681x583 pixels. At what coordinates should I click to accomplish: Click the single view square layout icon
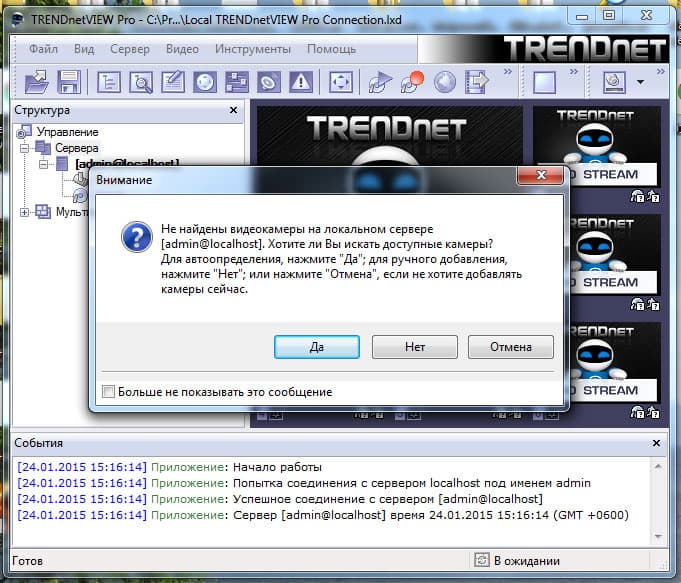coord(544,82)
